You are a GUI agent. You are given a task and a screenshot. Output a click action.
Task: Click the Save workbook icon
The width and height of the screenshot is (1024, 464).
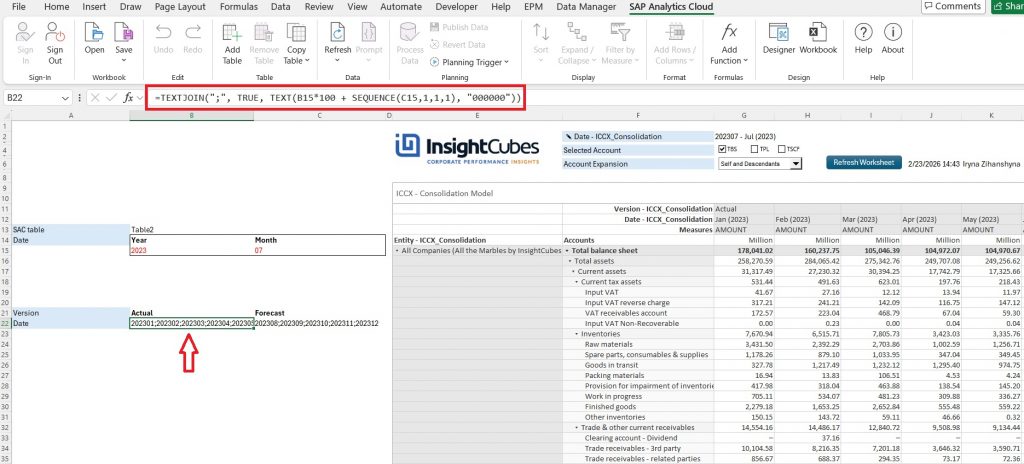coord(123,33)
